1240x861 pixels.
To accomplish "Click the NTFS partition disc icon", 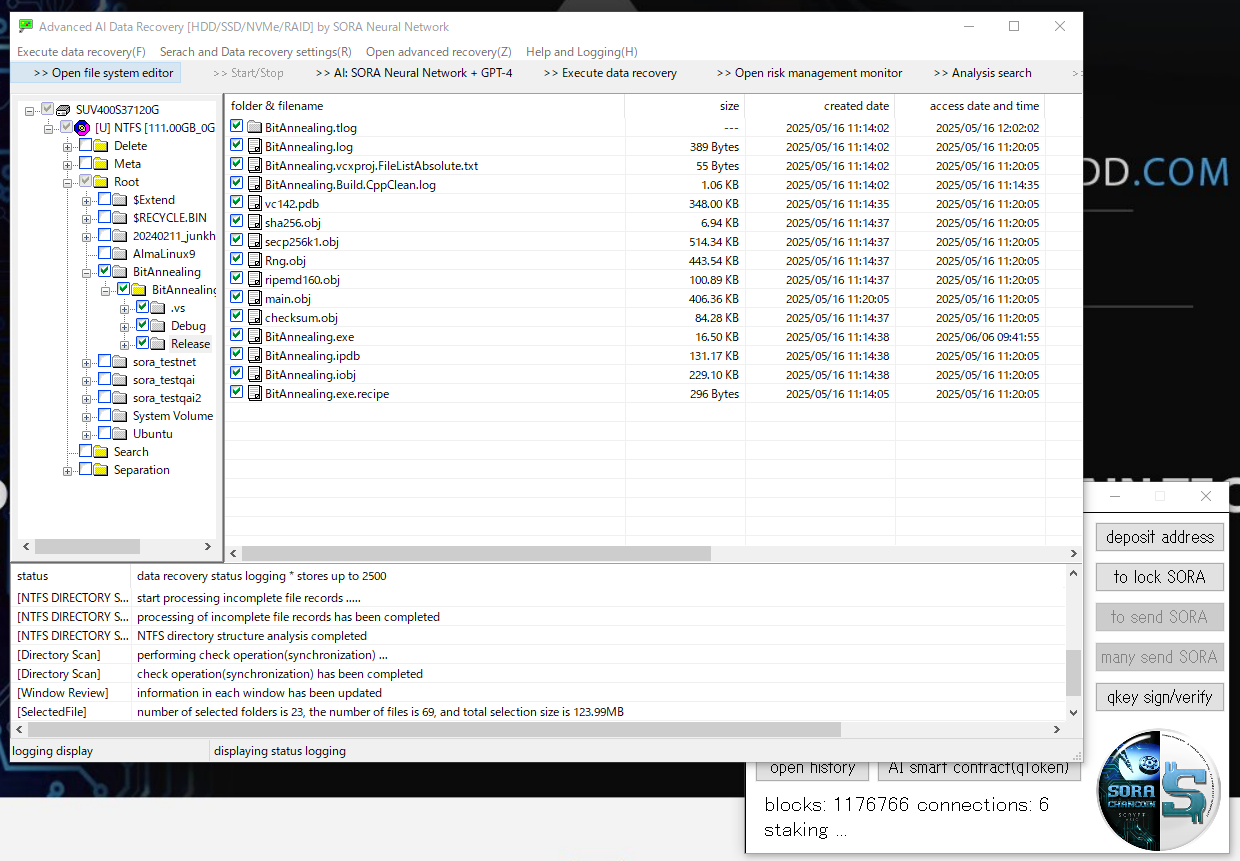I will click(83, 127).
